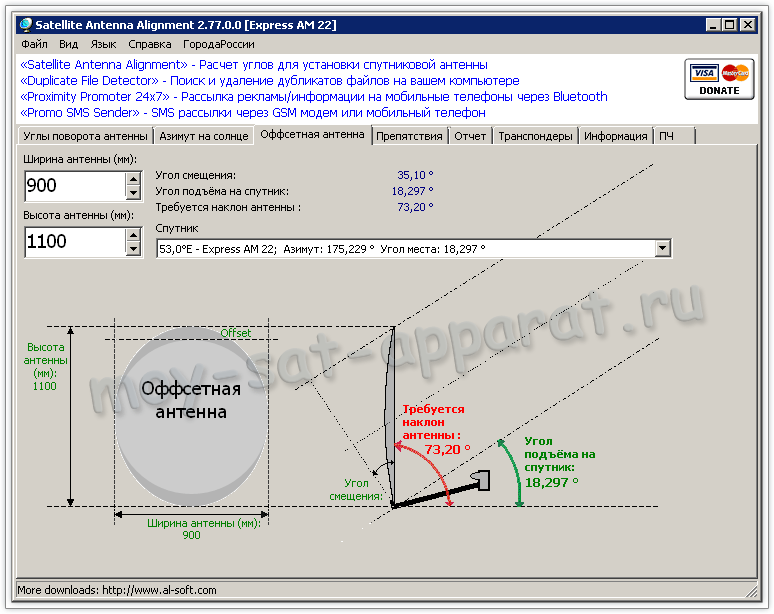Click the LNB feed horn in the diagram
The width and height of the screenshot is (774, 614).
point(480,480)
